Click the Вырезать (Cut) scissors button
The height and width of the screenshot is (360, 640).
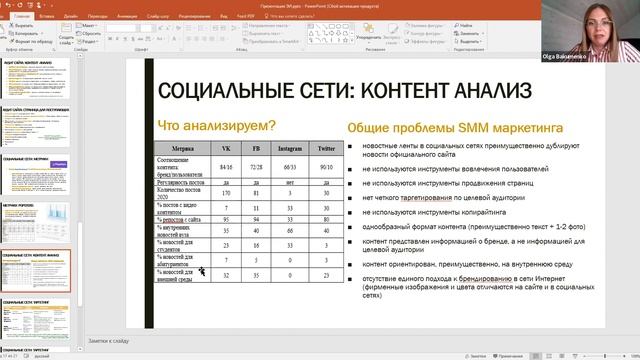tap(22, 25)
